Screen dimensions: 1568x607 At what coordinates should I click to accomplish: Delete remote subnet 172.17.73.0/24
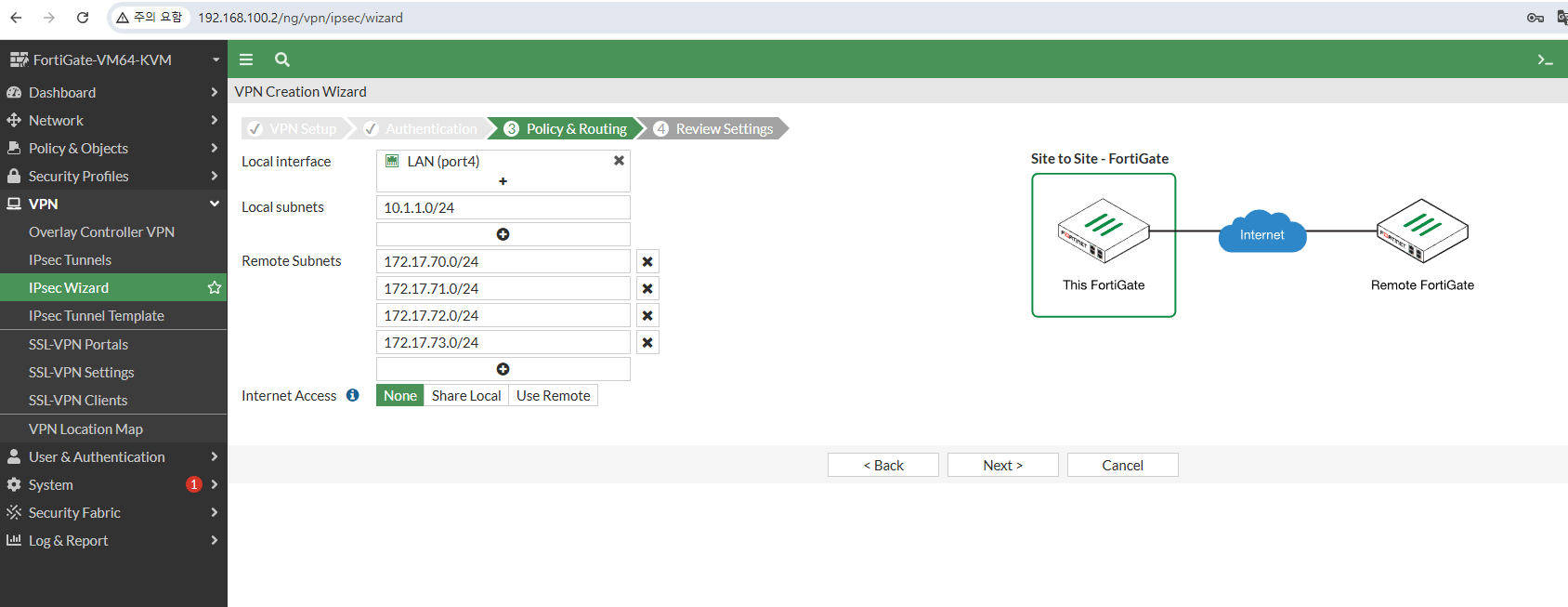[647, 343]
